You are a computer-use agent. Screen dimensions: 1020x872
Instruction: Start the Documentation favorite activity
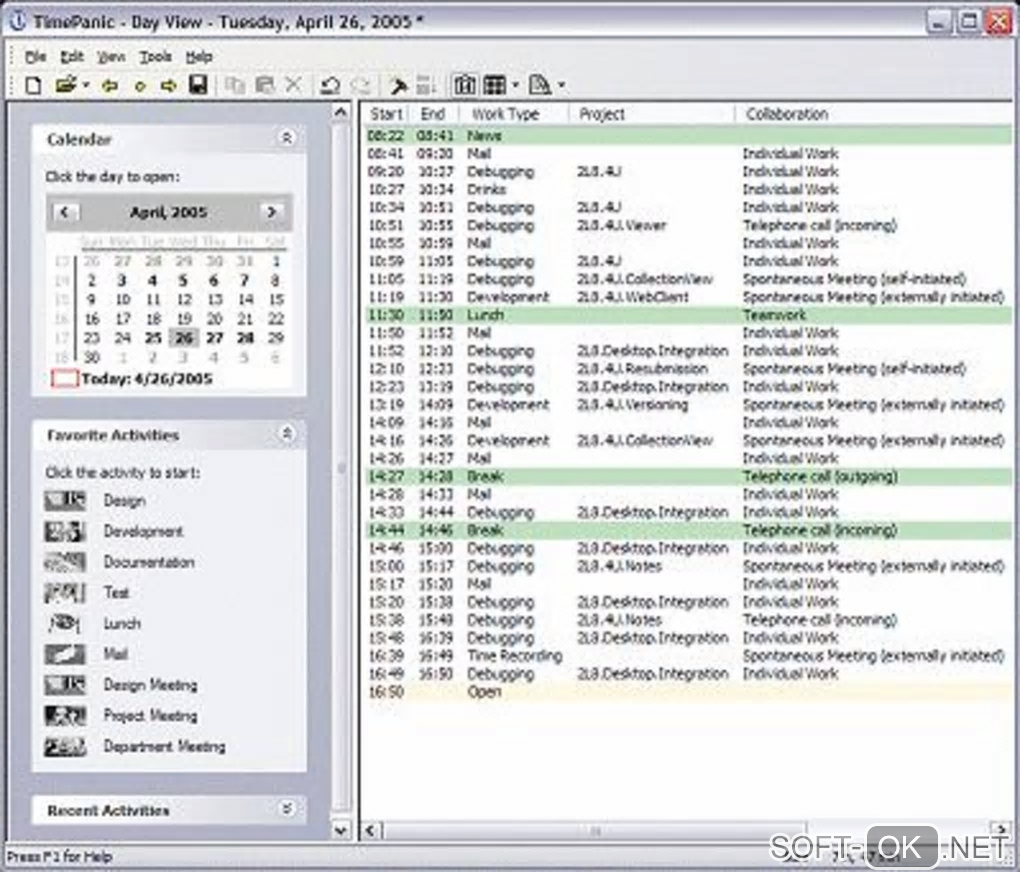tap(120, 562)
